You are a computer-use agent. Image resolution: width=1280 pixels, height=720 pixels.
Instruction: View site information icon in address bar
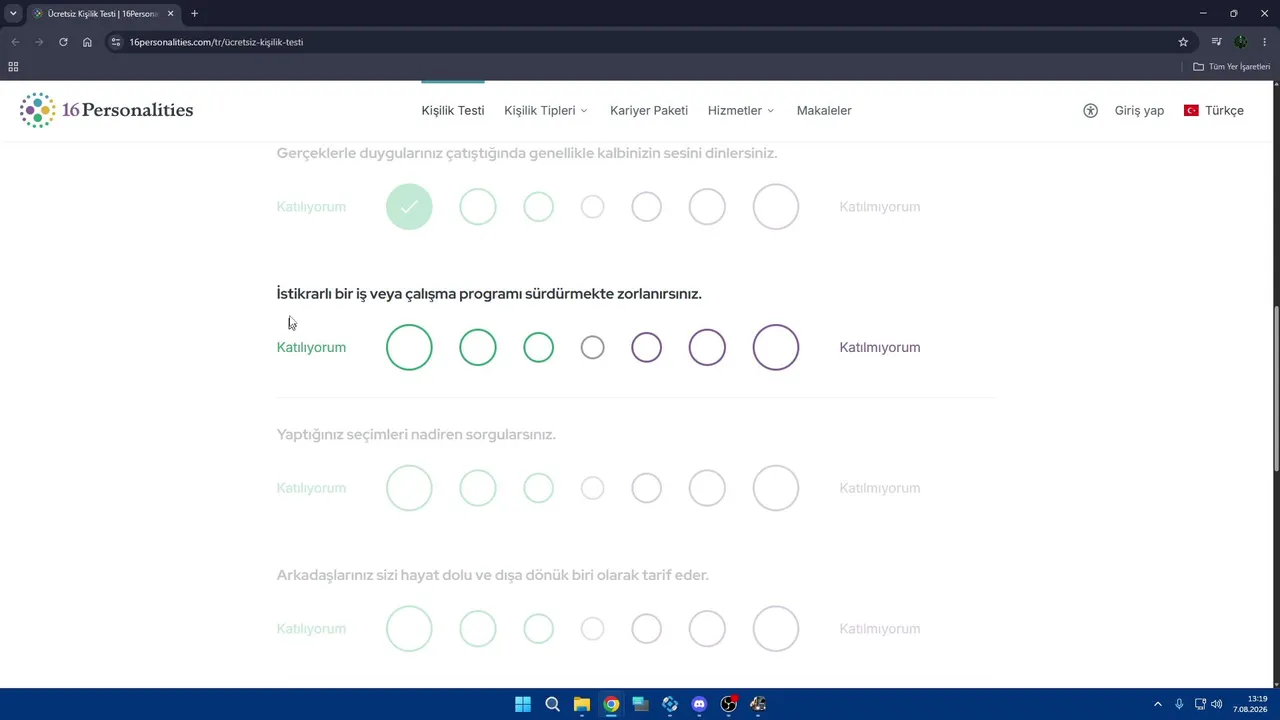click(116, 42)
